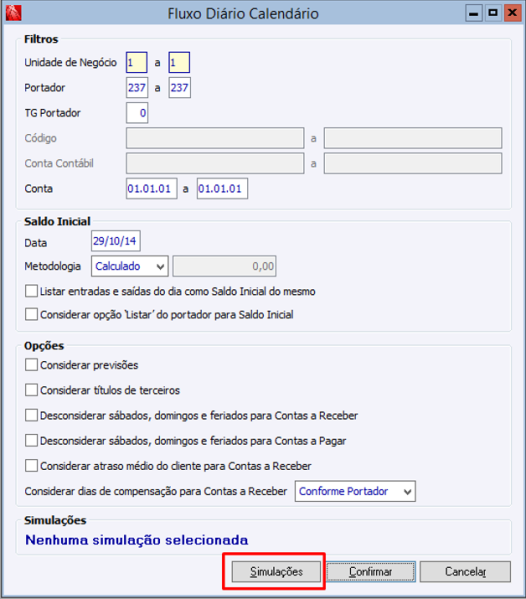Check Desconsiderar sábados for Contas a Pagar
The height and width of the screenshot is (599, 526).
31,440
